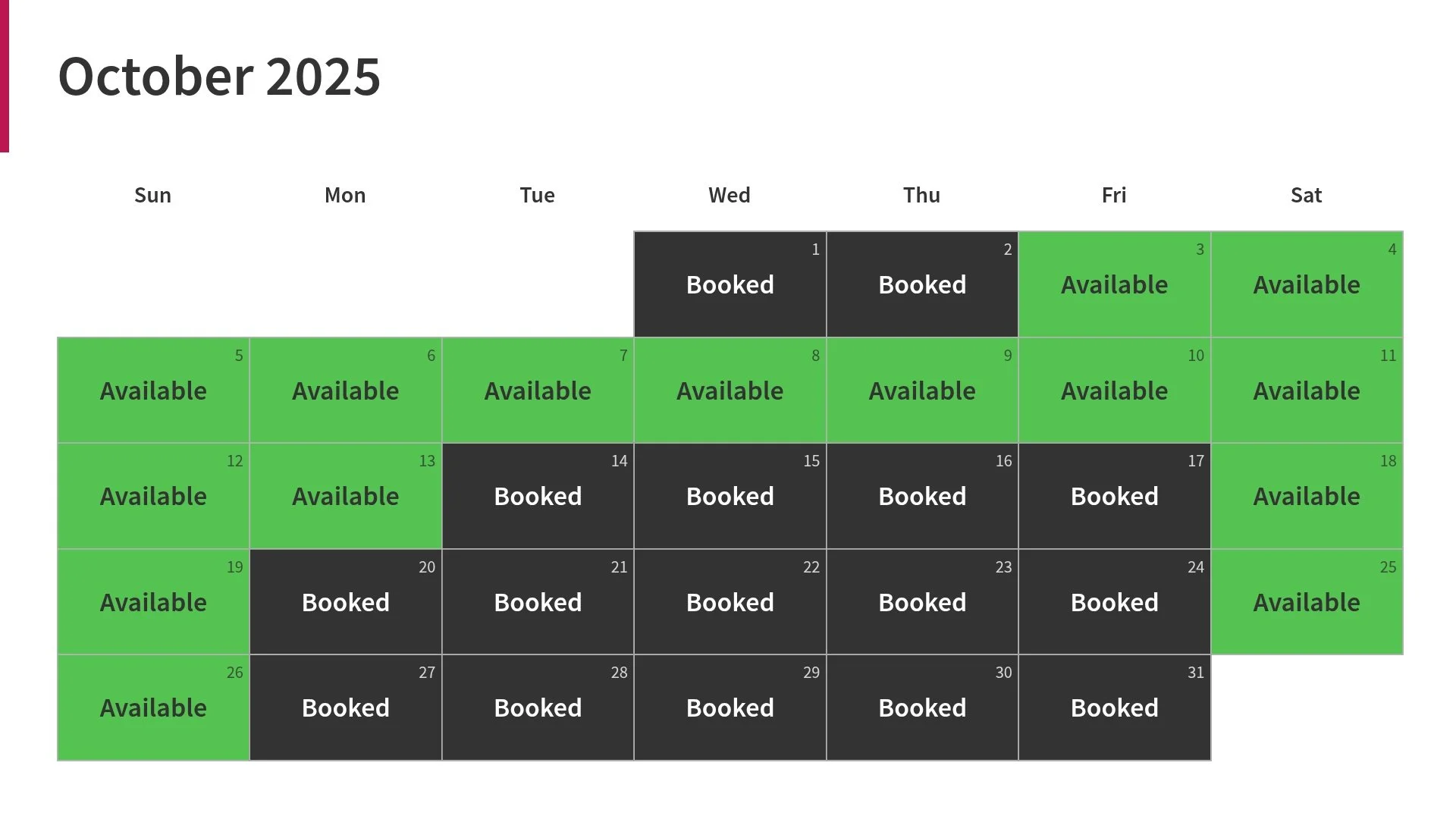
Task: Click the Wed column header
Action: pyautogui.click(x=730, y=196)
